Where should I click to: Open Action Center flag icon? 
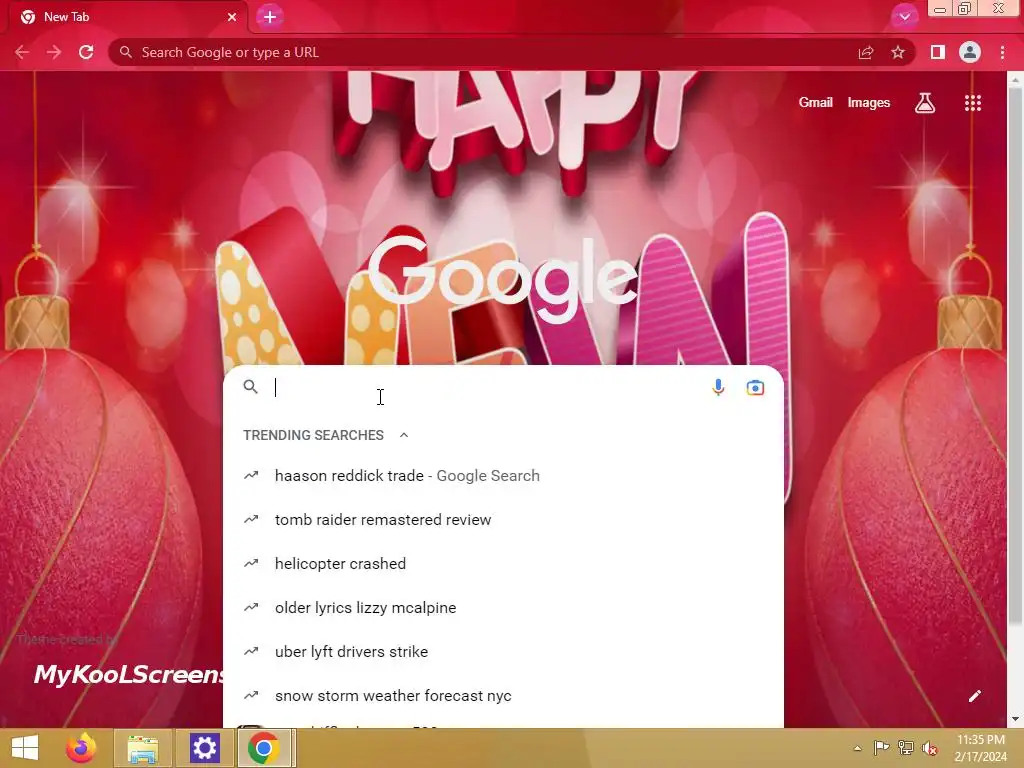pyautogui.click(x=881, y=748)
